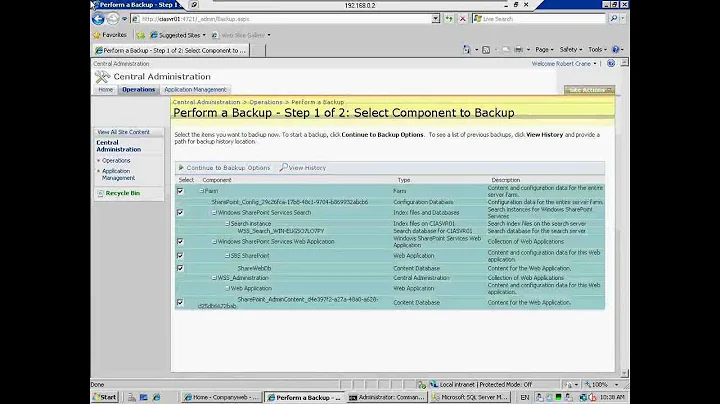Collapse Windows SharePoint Services Web Application node

pyautogui.click(x=214, y=241)
